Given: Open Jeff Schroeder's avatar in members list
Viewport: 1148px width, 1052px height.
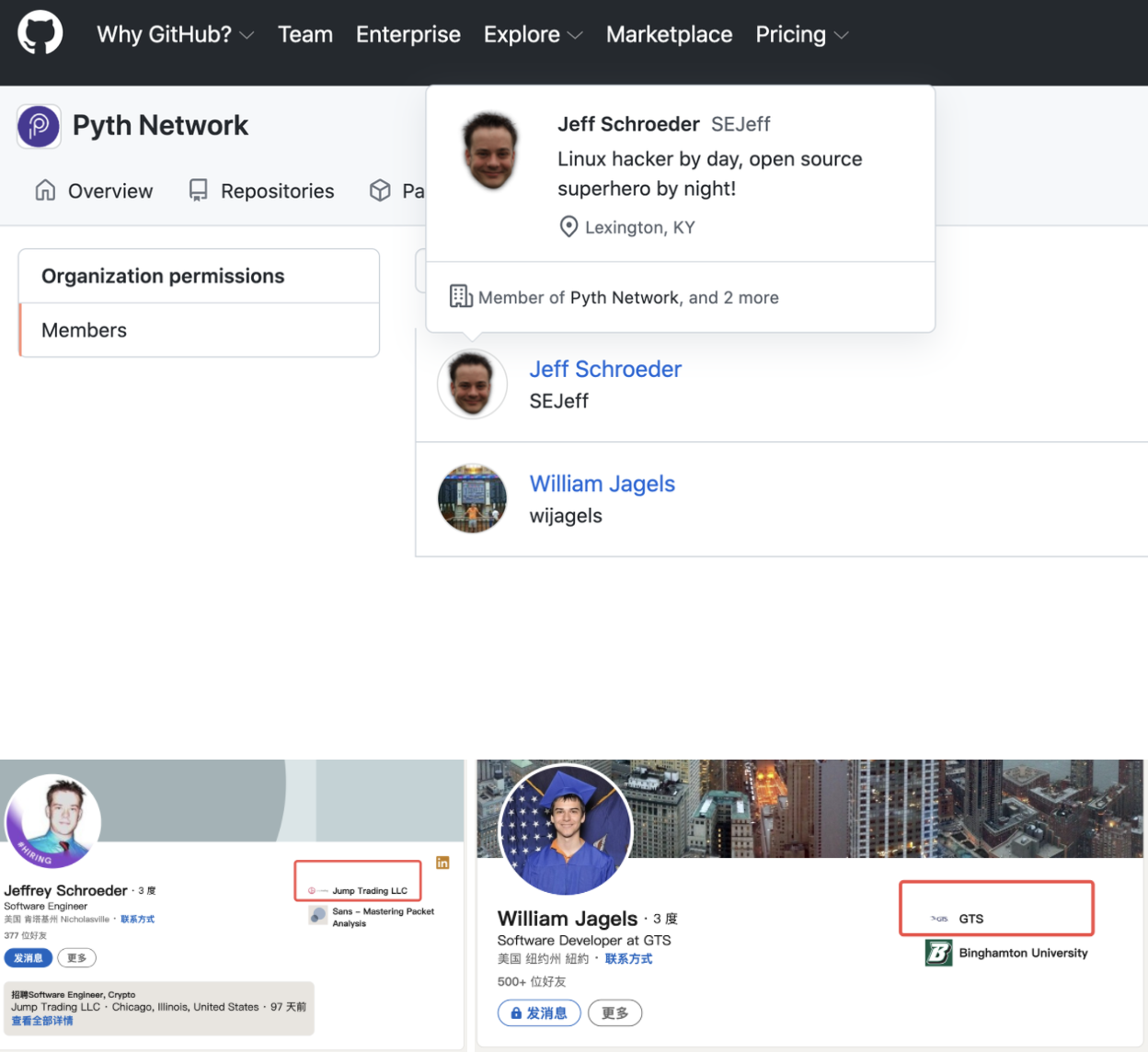Looking at the screenshot, I should tap(472, 384).
